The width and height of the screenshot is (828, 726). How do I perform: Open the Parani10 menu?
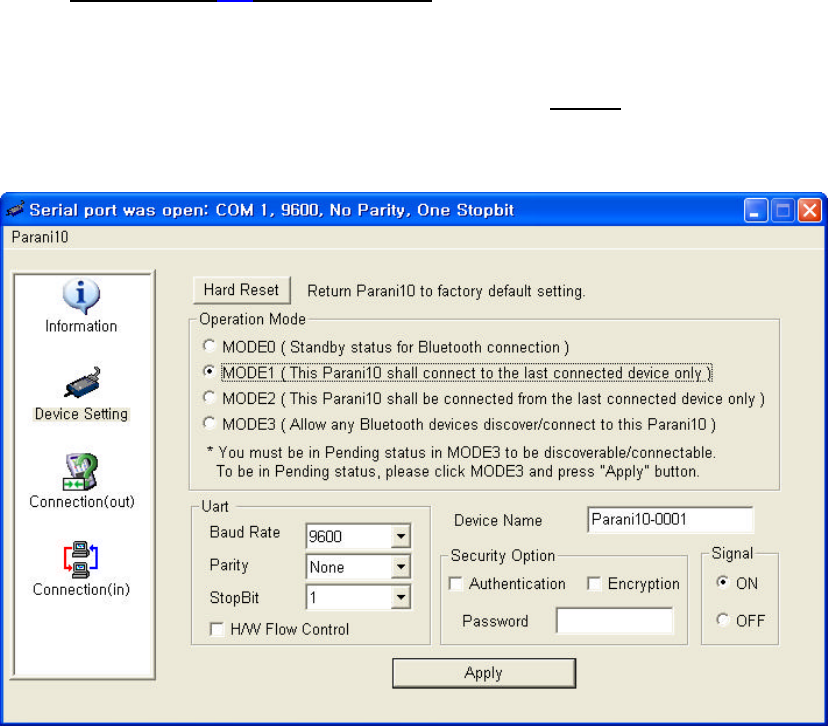40,237
